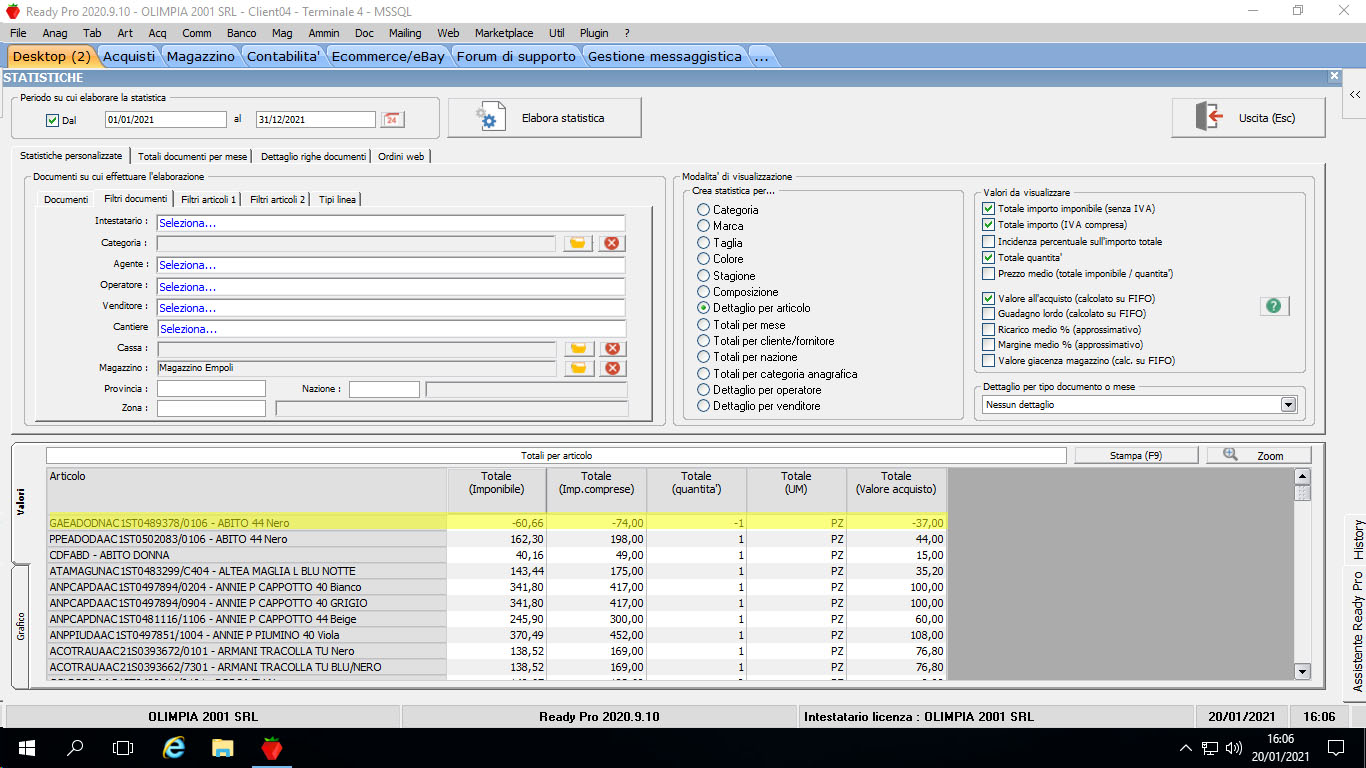Click the Stampa (F9) button
The image size is (1366, 768).
(x=1136, y=456)
